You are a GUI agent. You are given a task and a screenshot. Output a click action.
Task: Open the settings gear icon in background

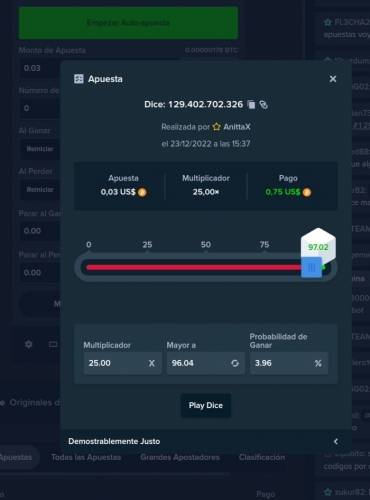tap(29, 344)
